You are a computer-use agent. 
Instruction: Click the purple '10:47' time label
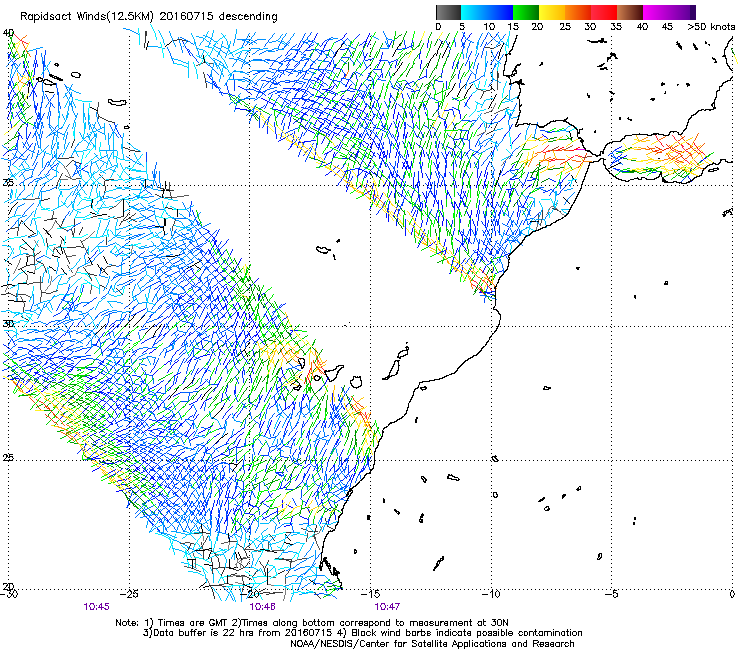[x=387, y=607]
